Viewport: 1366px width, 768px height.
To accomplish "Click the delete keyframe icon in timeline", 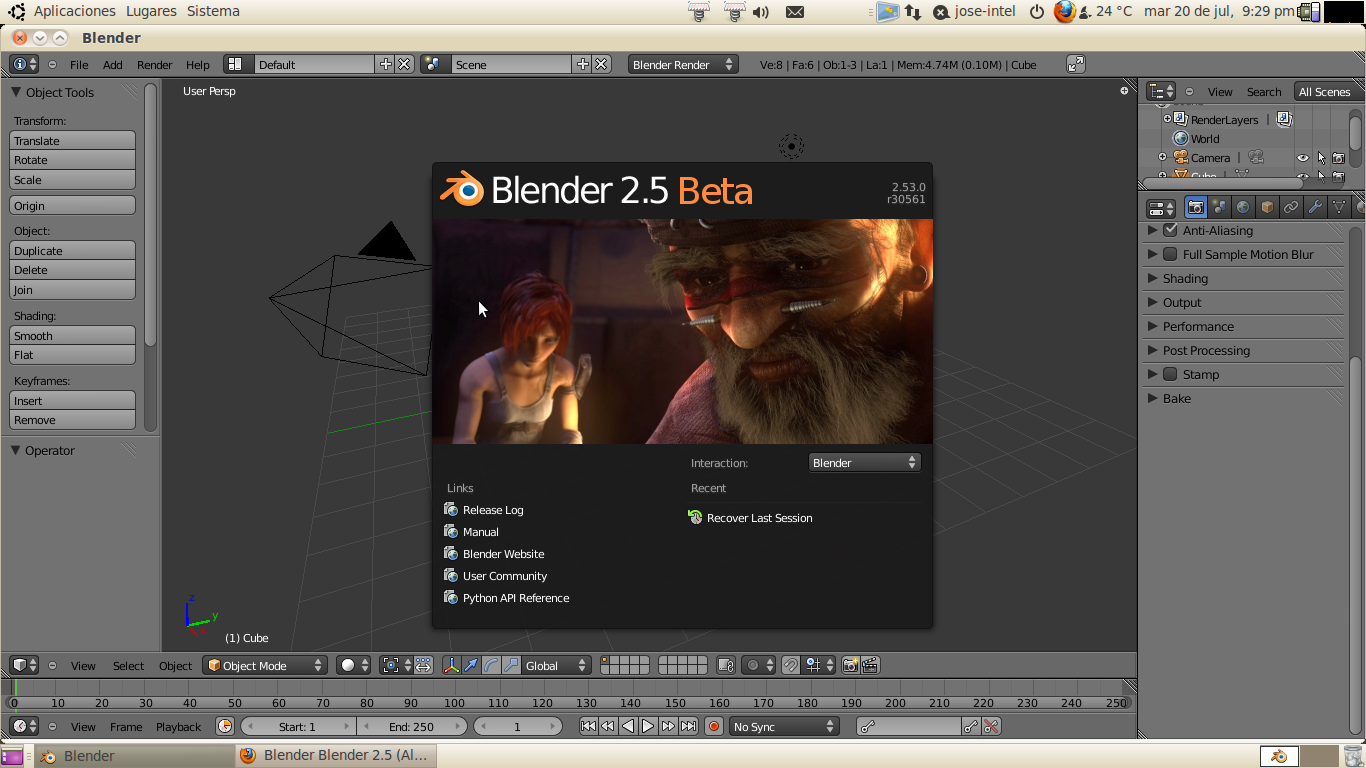I will tap(991, 726).
